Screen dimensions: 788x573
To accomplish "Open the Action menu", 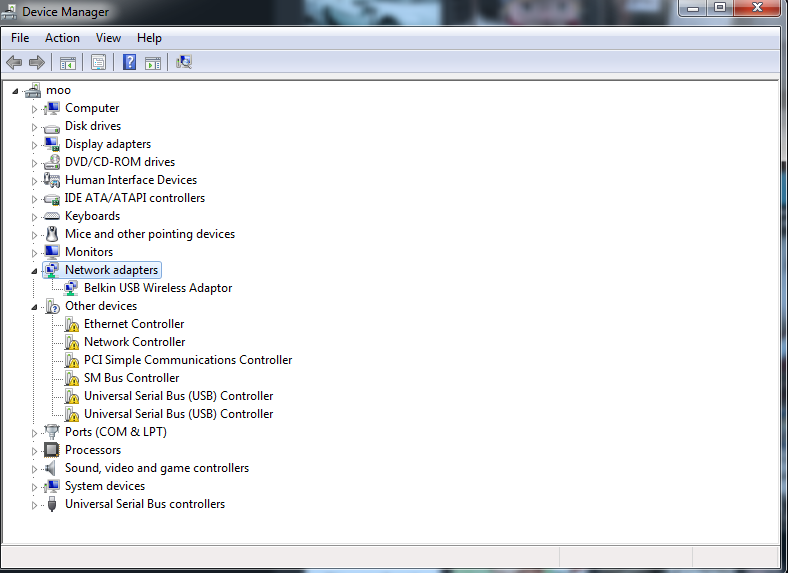I will [x=62, y=38].
